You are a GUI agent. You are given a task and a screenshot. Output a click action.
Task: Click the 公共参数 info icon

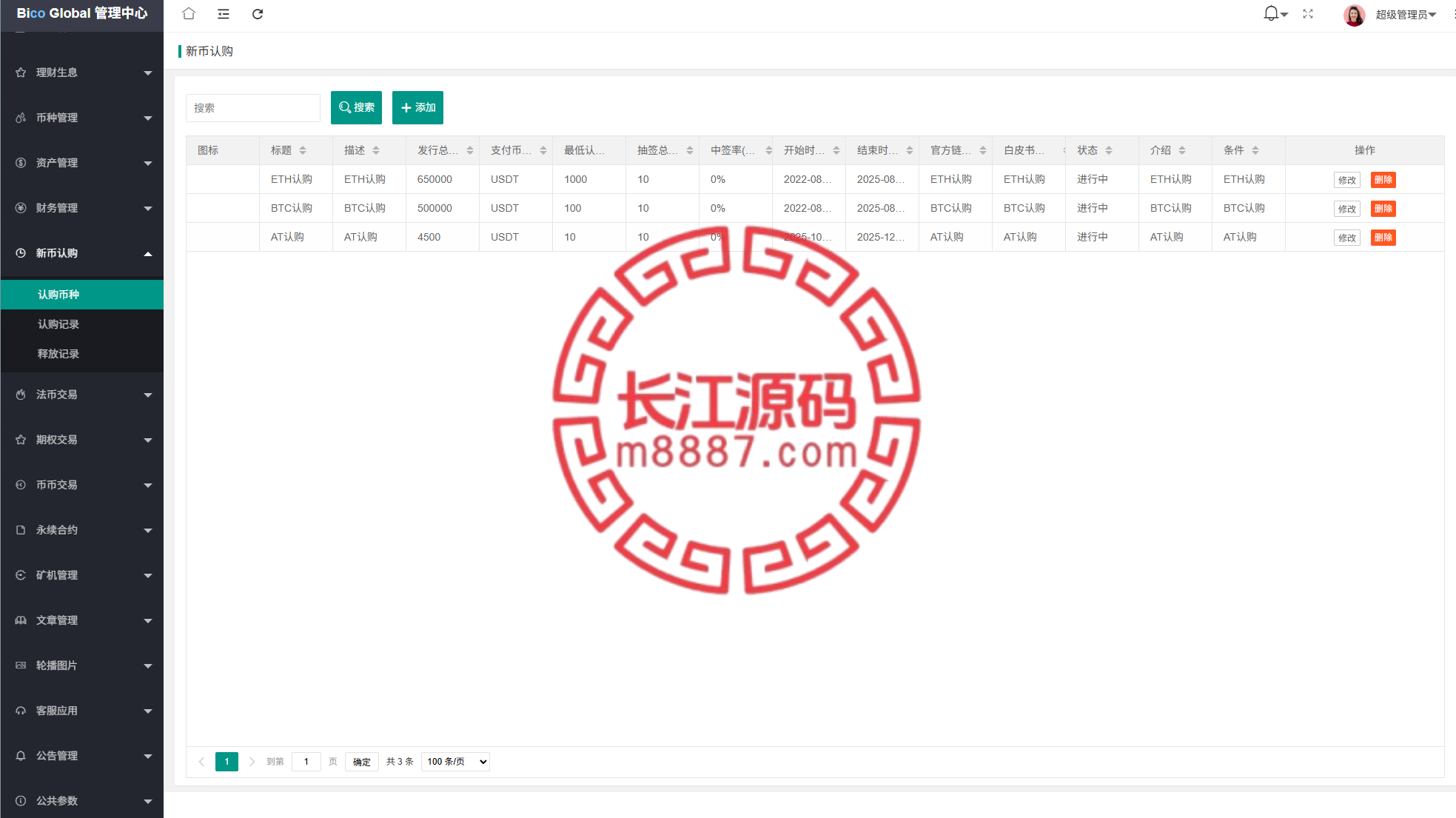tap(21, 801)
